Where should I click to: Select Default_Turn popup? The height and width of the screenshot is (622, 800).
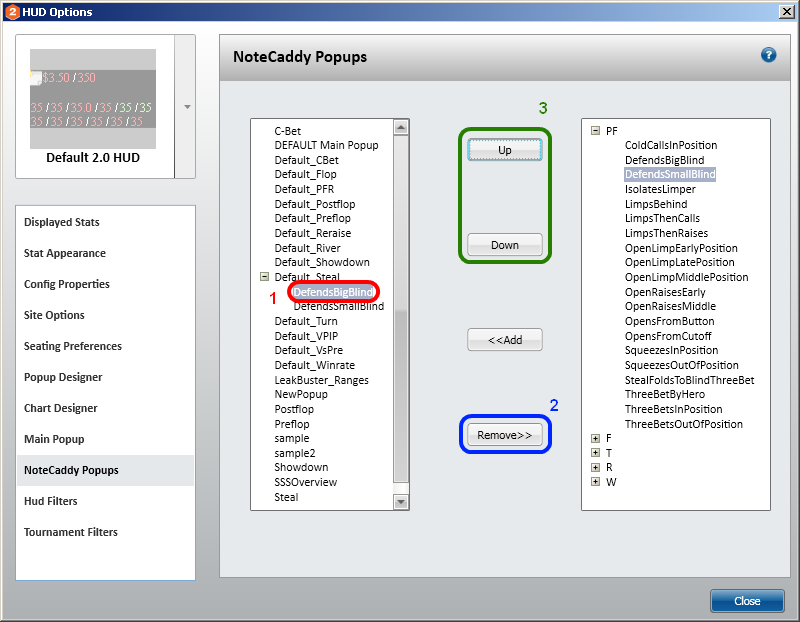pos(306,321)
